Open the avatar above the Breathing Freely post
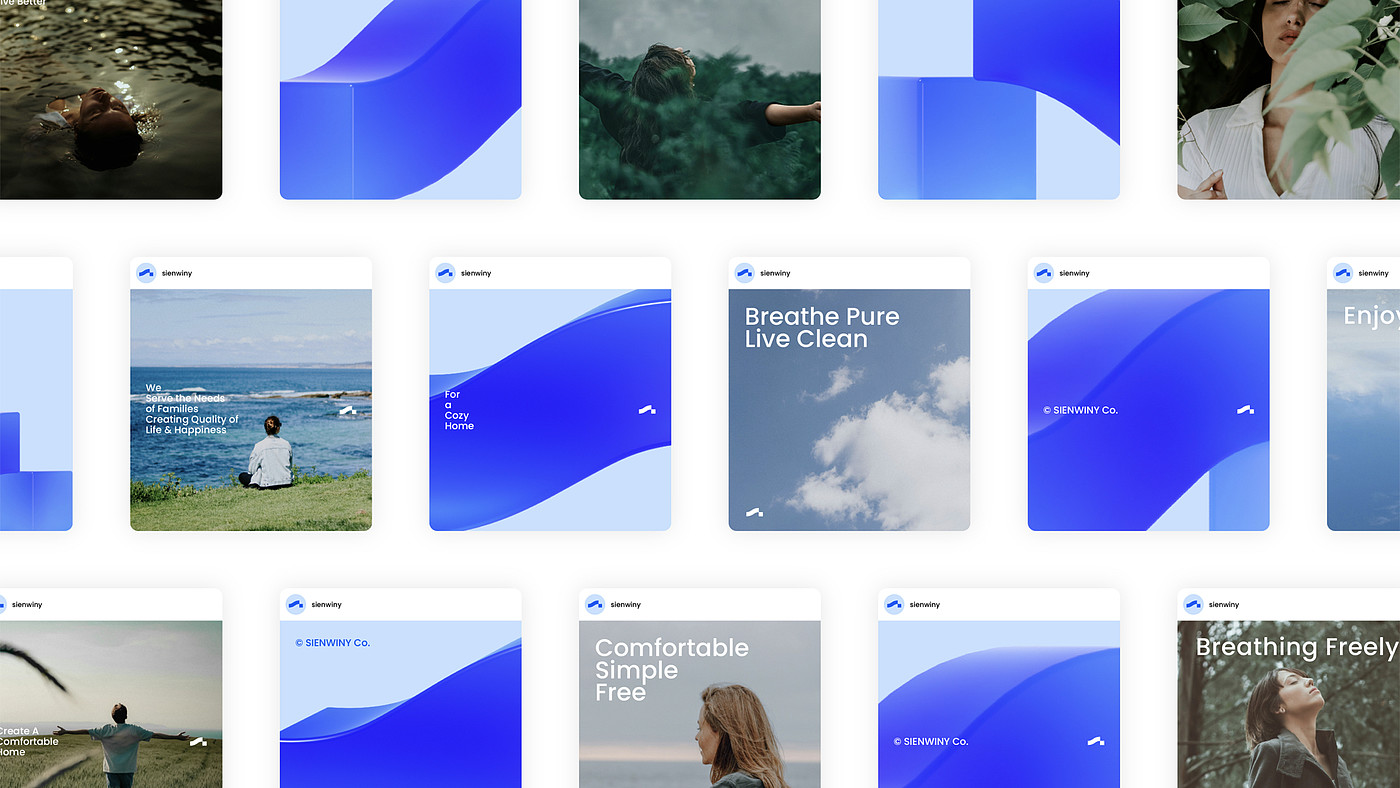1400x788 pixels. point(1193,604)
